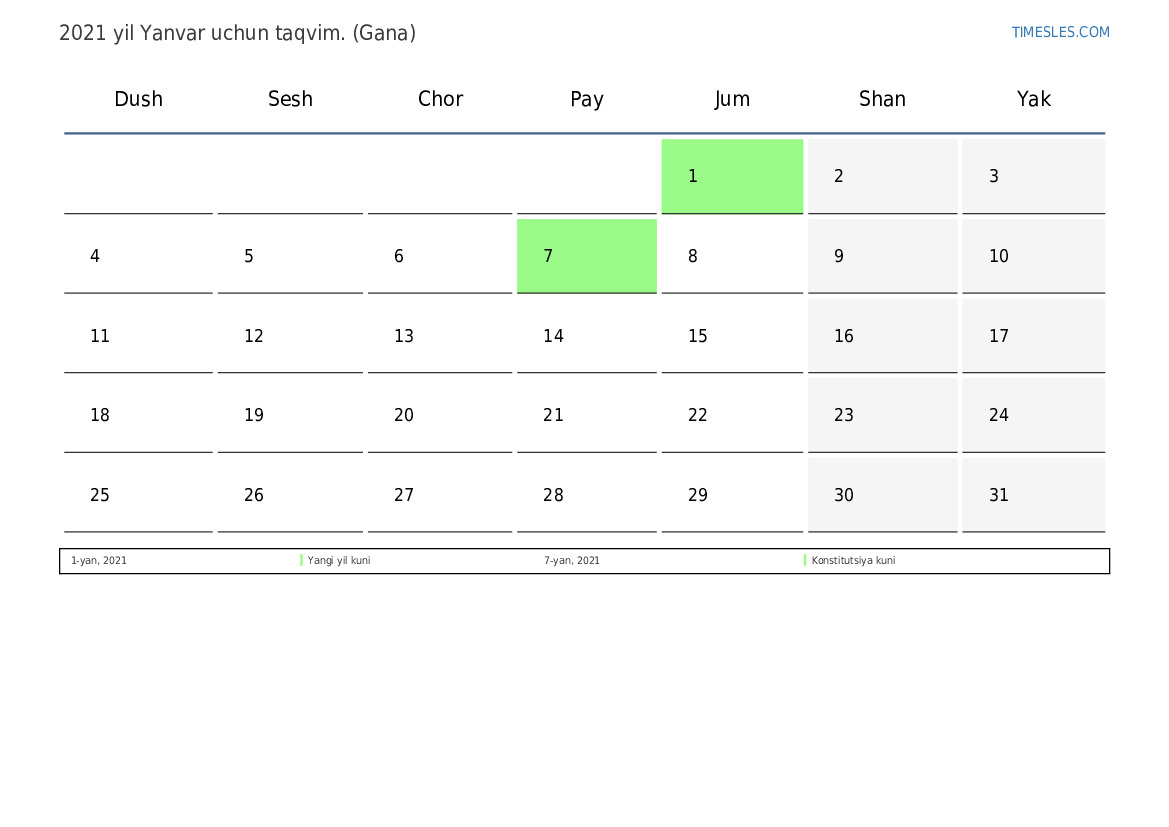The height and width of the screenshot is (827, 1169).
Task: Click the 1-yan, 2021 legend date
Action: coord(98,560)
